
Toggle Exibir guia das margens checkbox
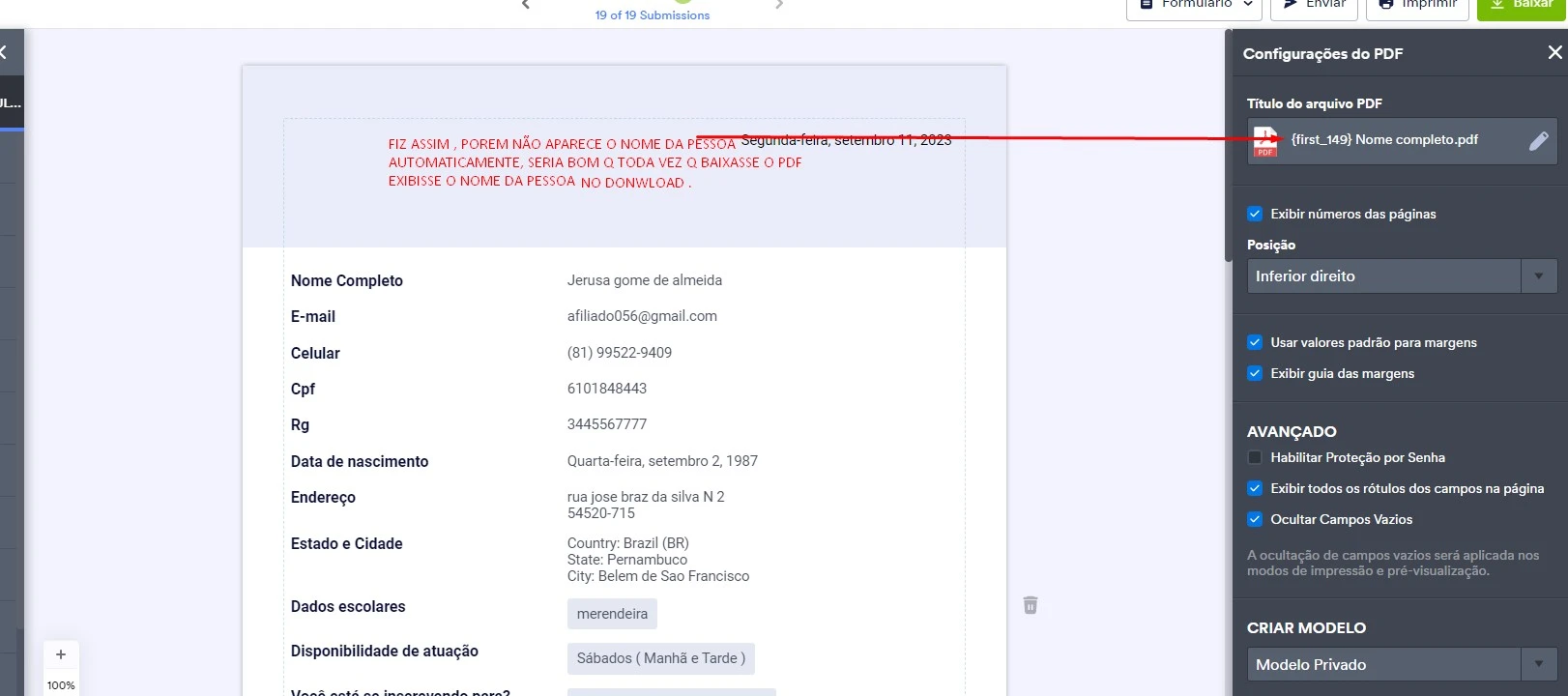[x=1255, y=373]
